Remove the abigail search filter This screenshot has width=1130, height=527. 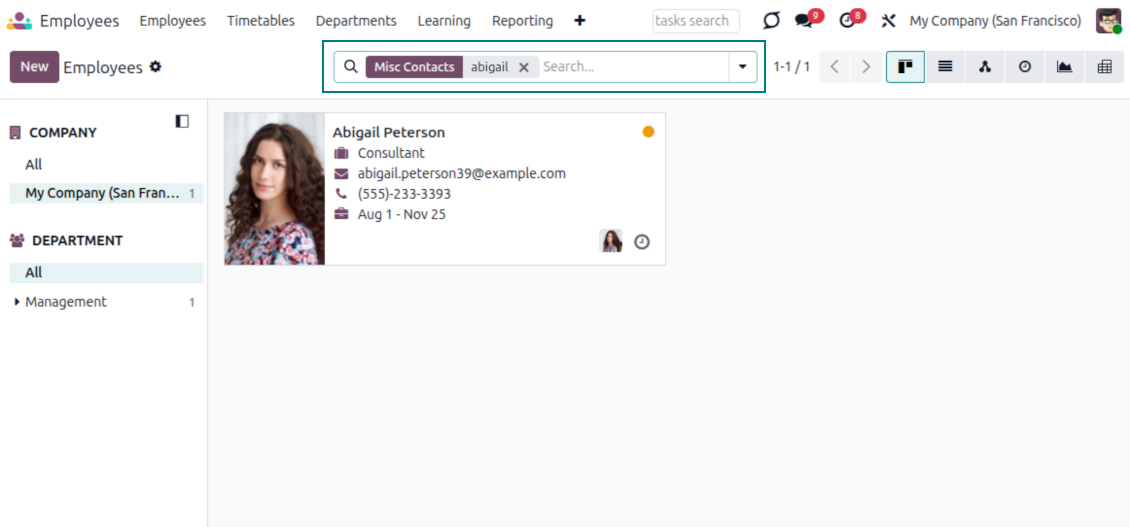[524, 67]
